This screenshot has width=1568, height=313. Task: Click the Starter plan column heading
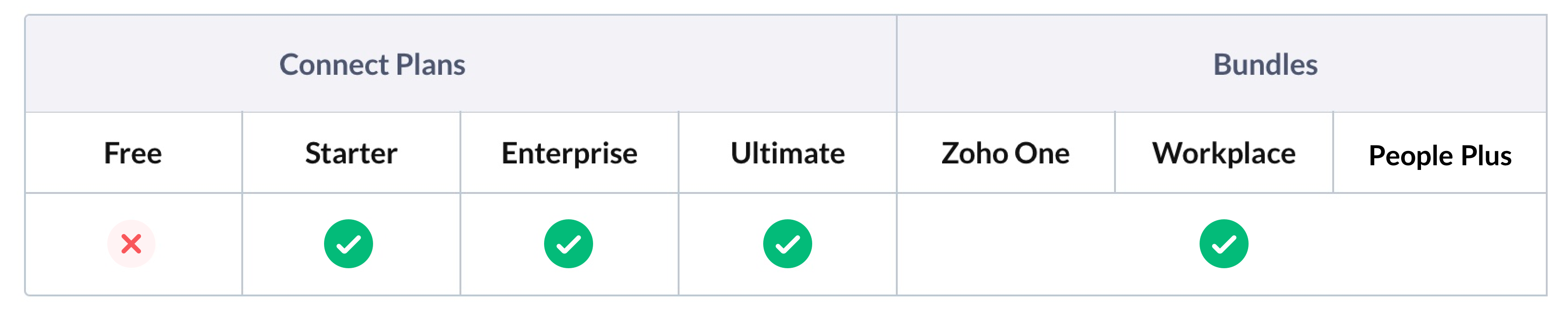coord(351,153)
